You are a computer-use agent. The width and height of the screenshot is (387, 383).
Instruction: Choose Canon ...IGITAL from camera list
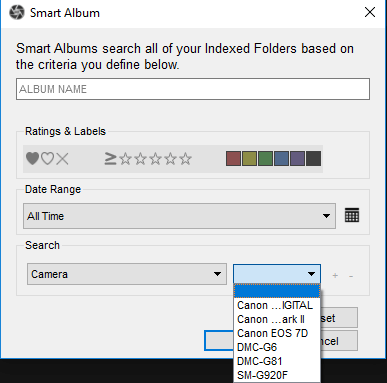(277, 305)
